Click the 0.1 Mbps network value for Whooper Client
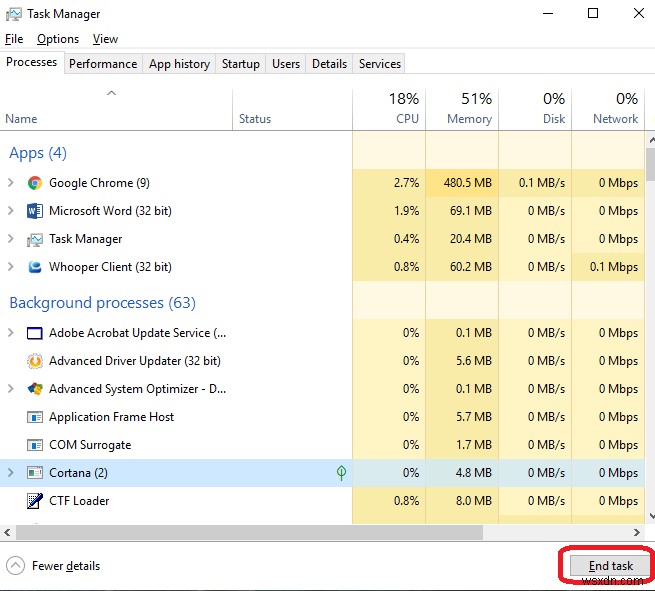 614,267
